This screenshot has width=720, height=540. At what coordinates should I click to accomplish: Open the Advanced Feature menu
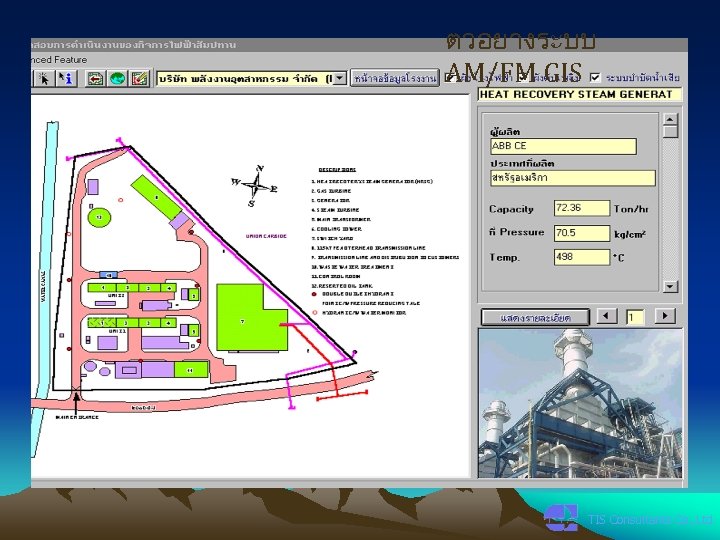59,60
